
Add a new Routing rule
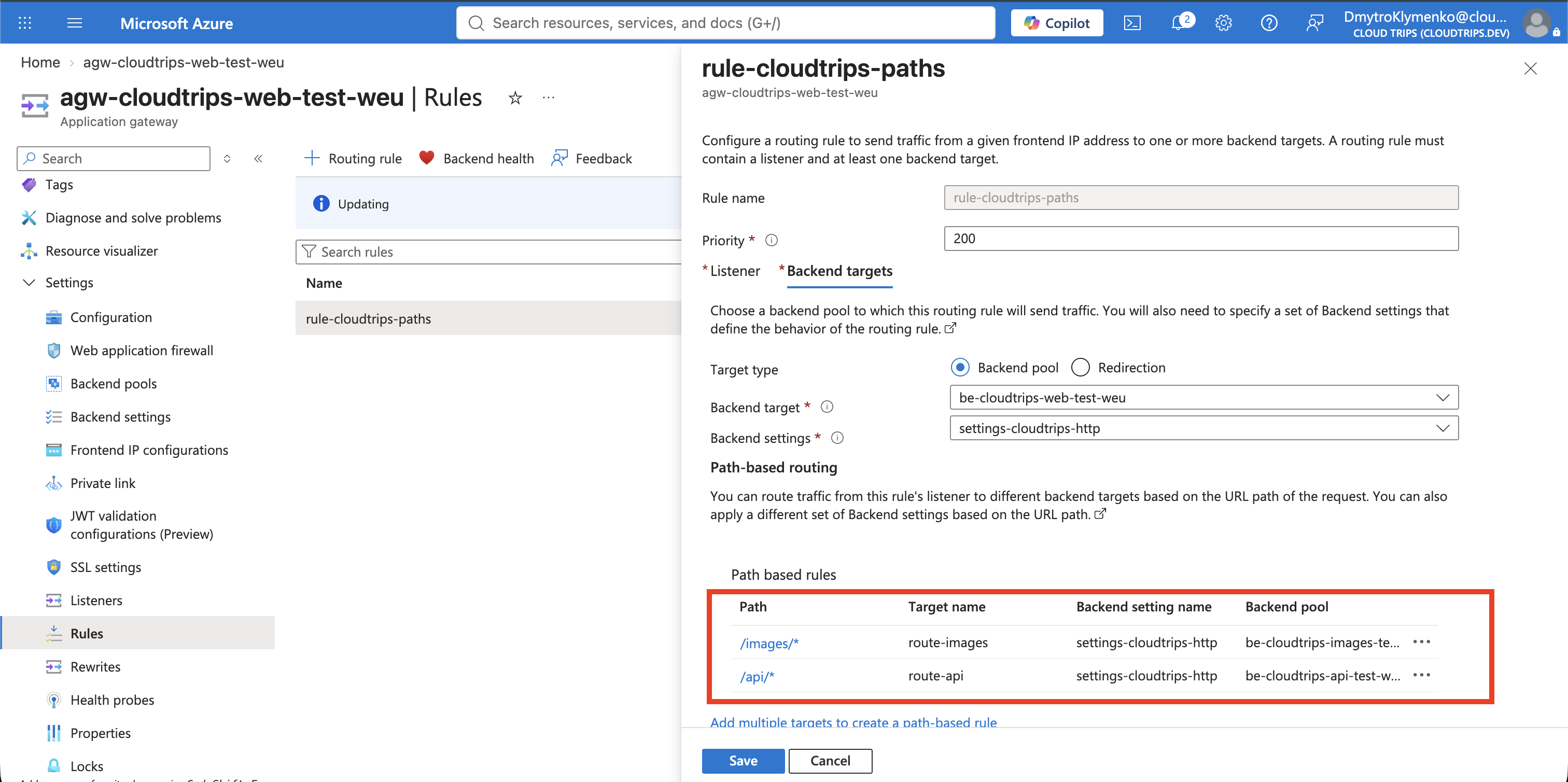[x=353, y=159]
